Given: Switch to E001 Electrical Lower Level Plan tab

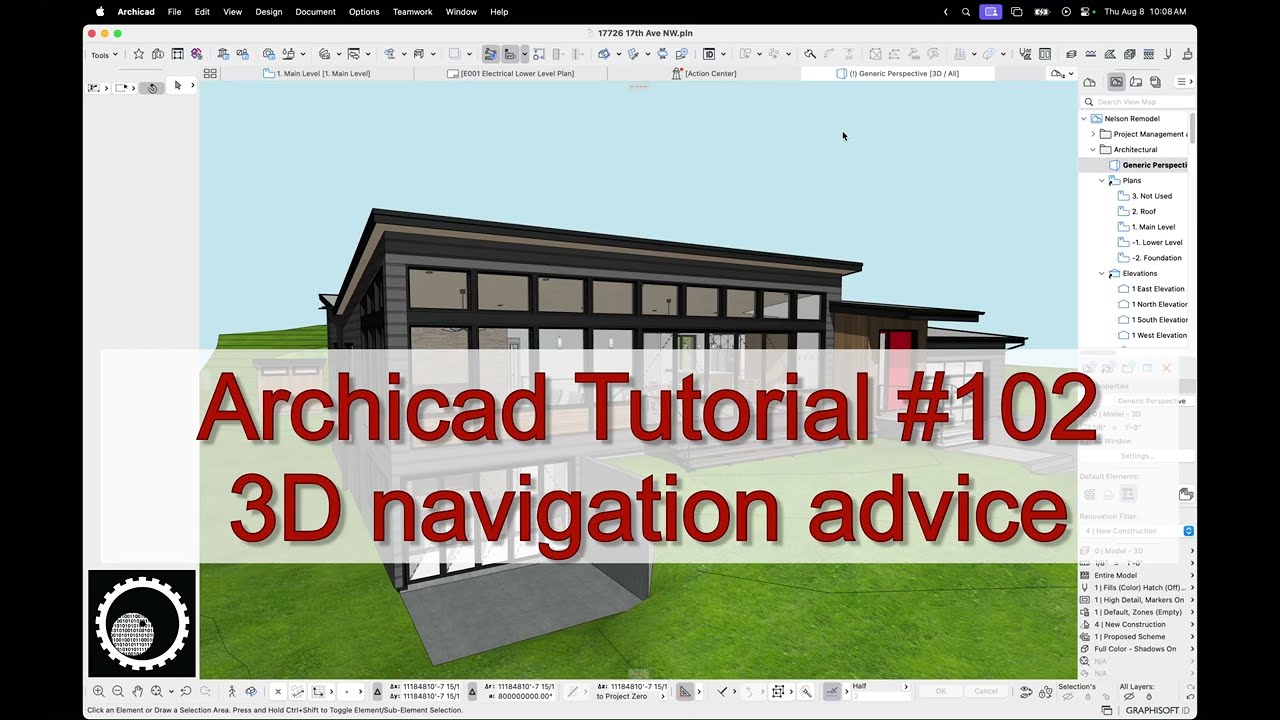Looking at the screenshot, I should click(x=511, y=74).
